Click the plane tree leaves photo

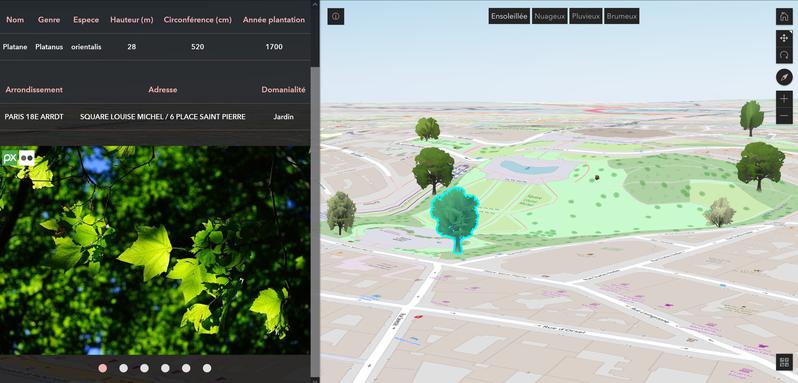(155, 250)
